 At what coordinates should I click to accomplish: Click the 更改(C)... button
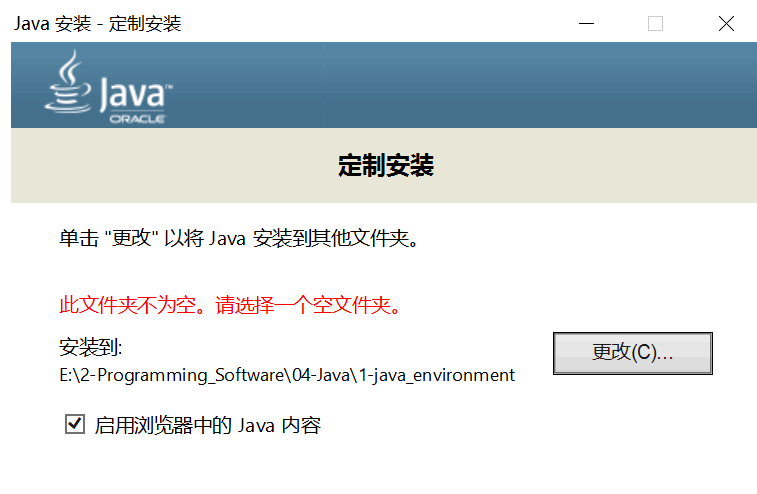632,353
